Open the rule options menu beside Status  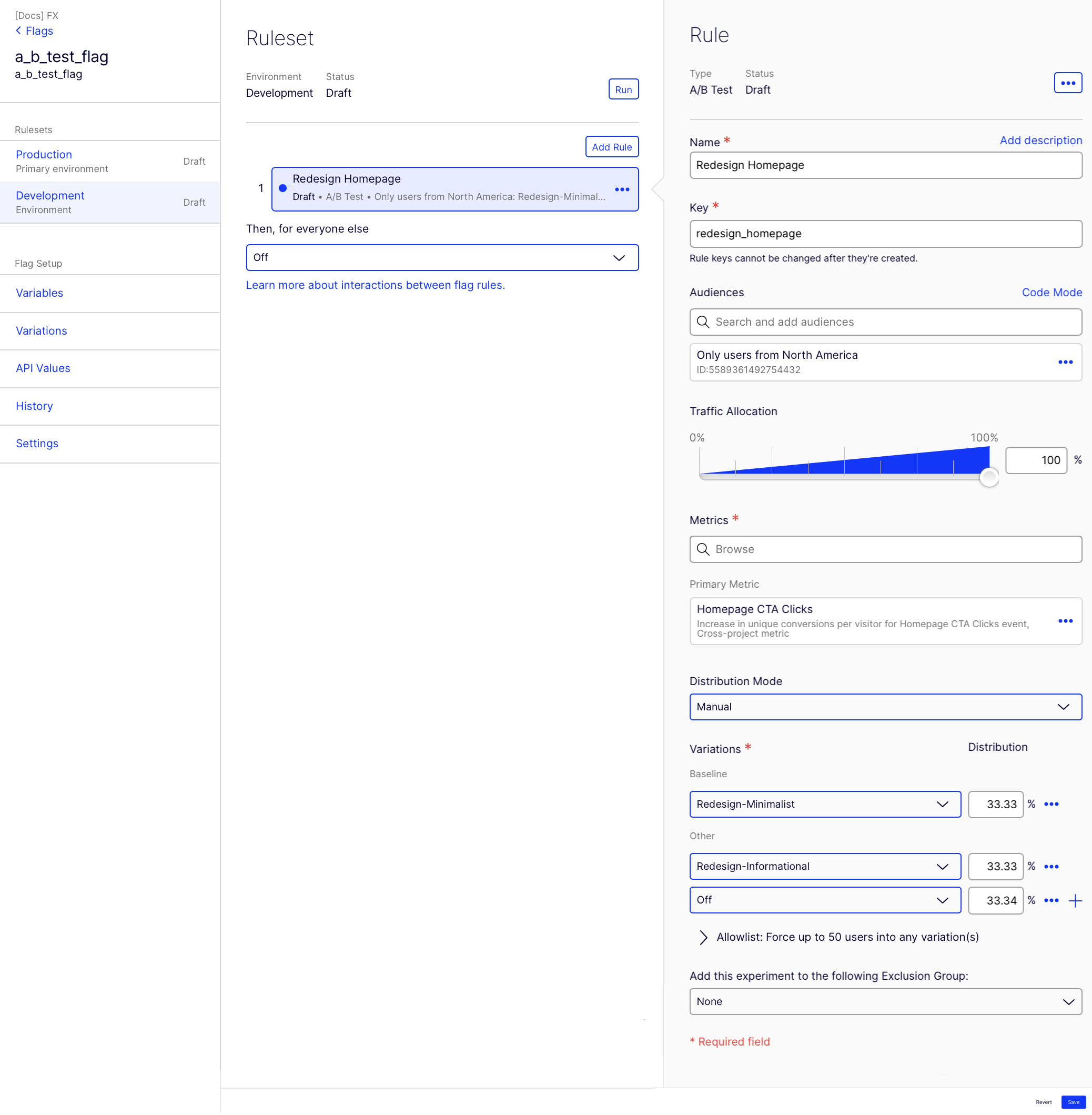point(1067,83)
